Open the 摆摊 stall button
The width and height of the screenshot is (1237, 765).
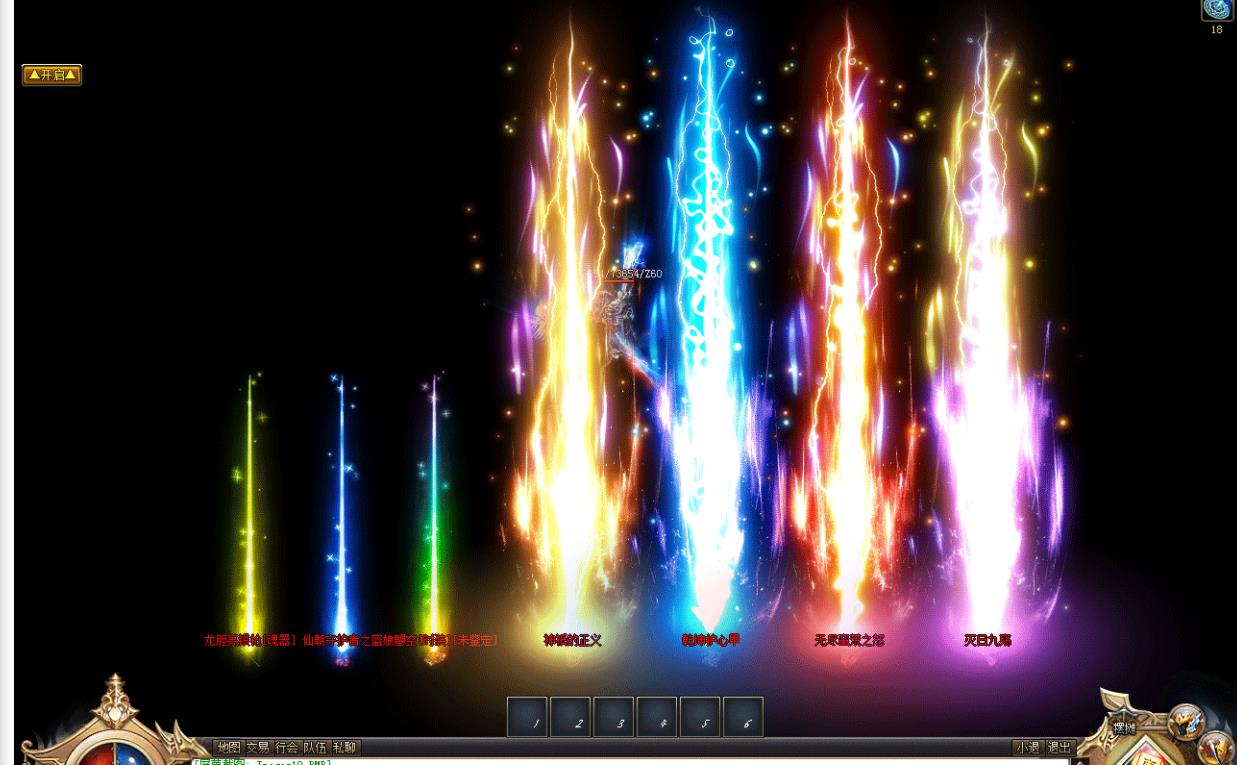1124,728
